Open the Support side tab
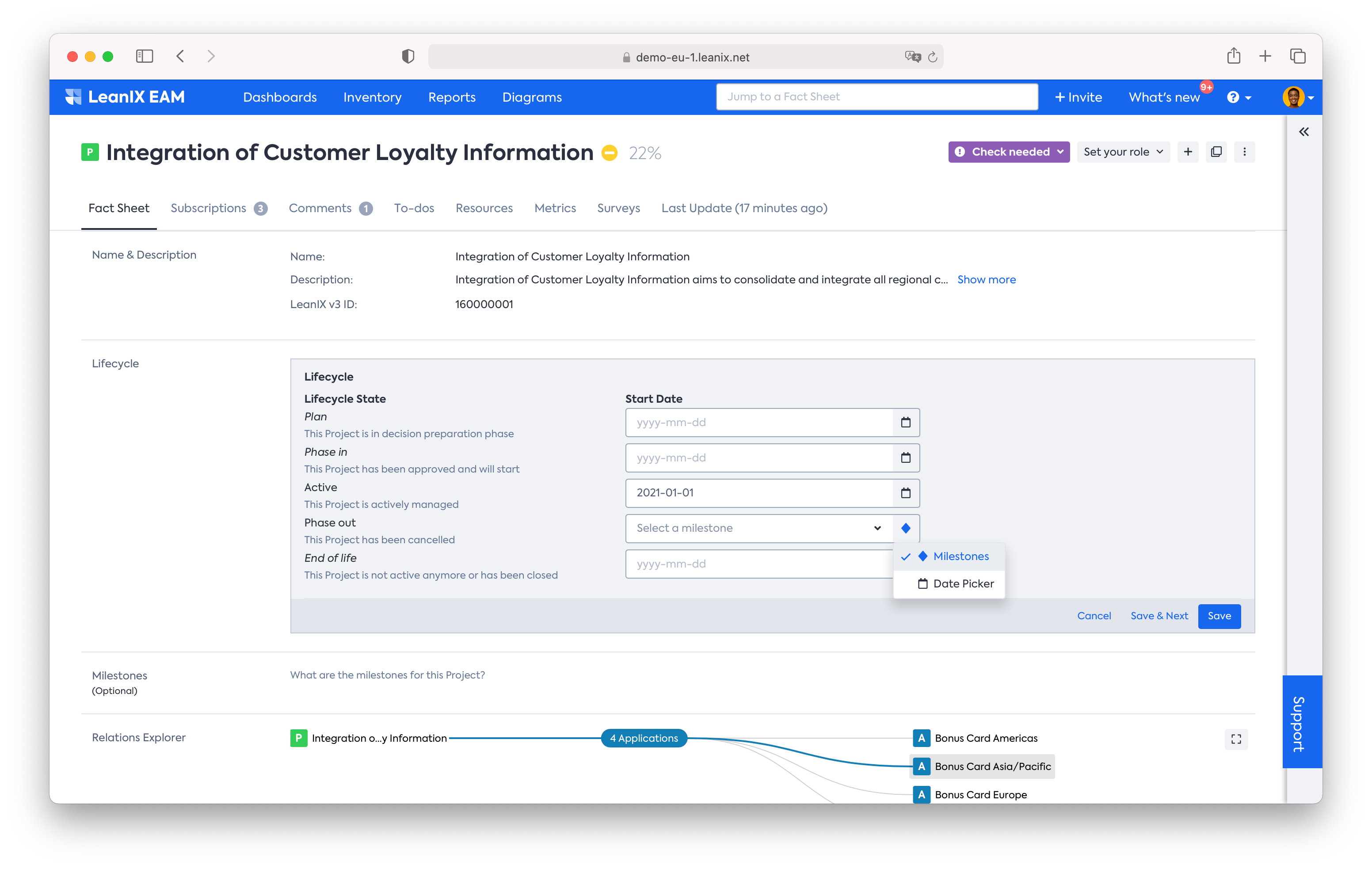The image size is (1372, 869). coord(1302,722)
